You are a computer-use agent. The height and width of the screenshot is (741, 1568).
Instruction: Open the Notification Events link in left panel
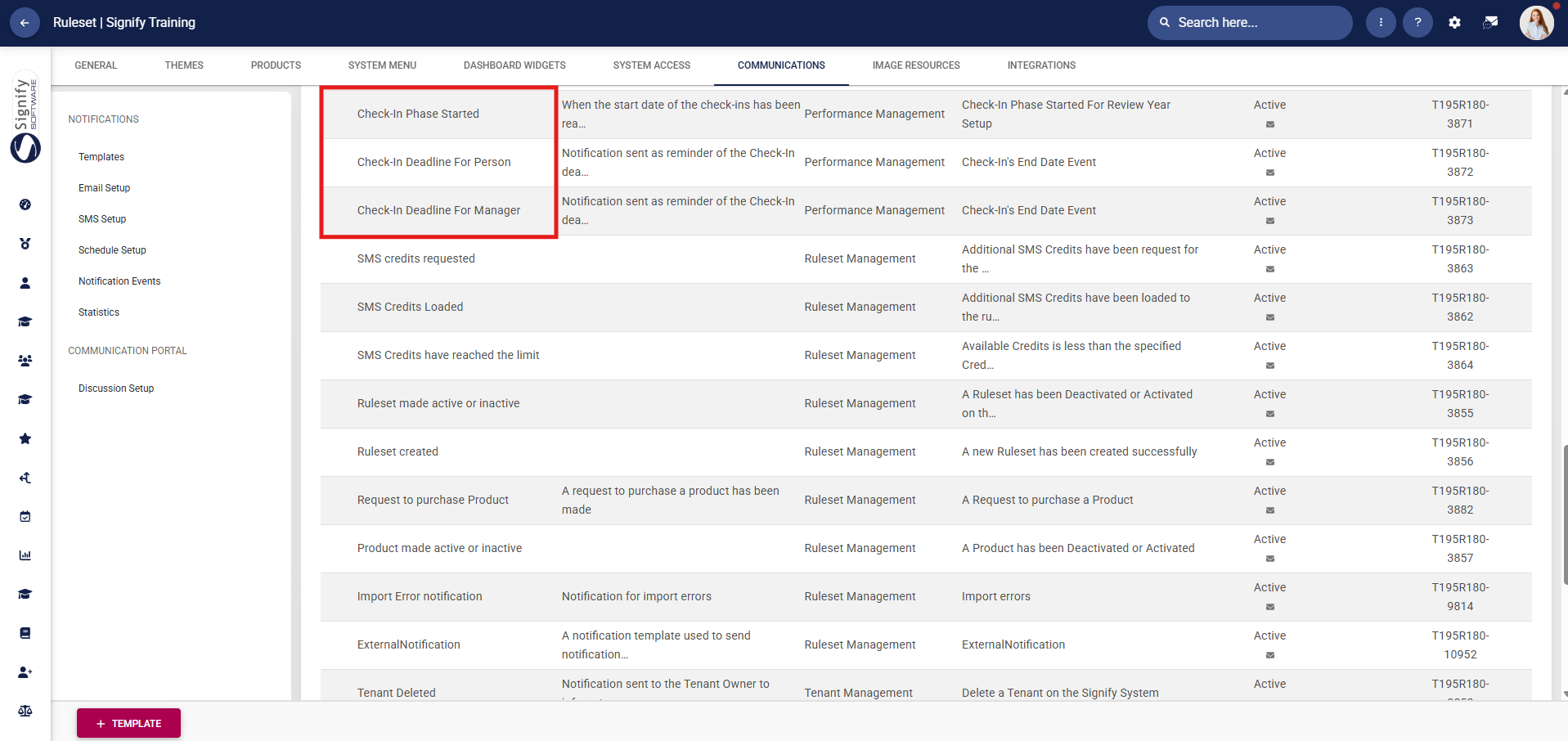pos(119,281)
